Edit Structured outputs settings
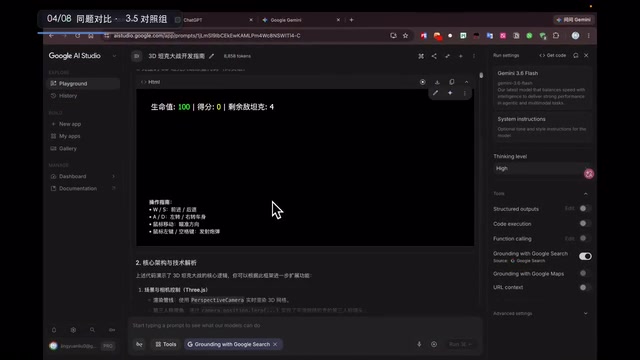640x360 pixels. tap(569, 209)
